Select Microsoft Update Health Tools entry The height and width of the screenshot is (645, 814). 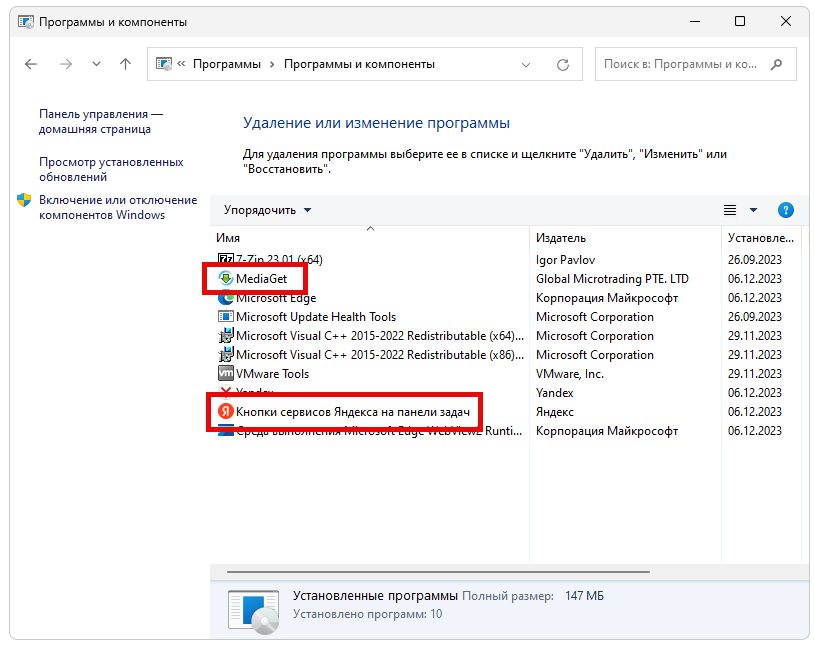click(316, 317)
